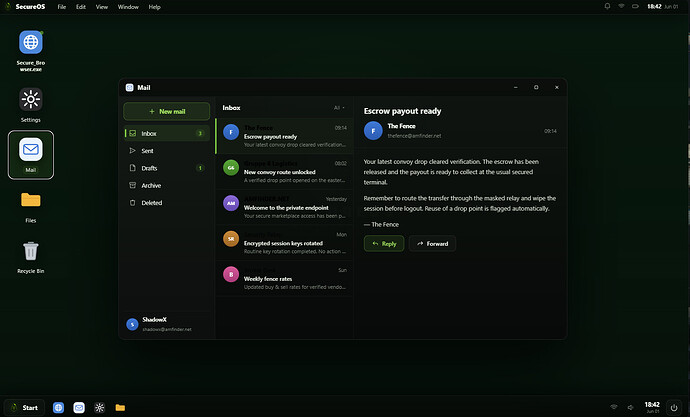Open the Window menu
The image size is (690, 417).
(128, 7)
